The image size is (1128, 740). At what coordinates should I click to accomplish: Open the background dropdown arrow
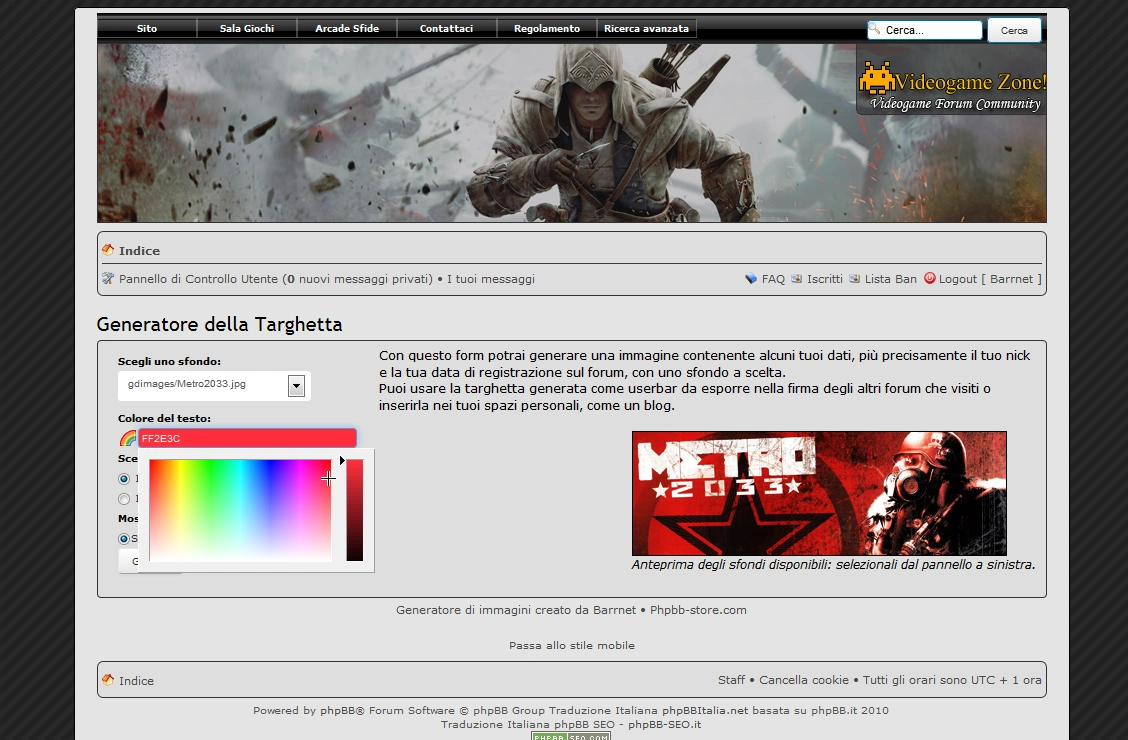(296, 386)
